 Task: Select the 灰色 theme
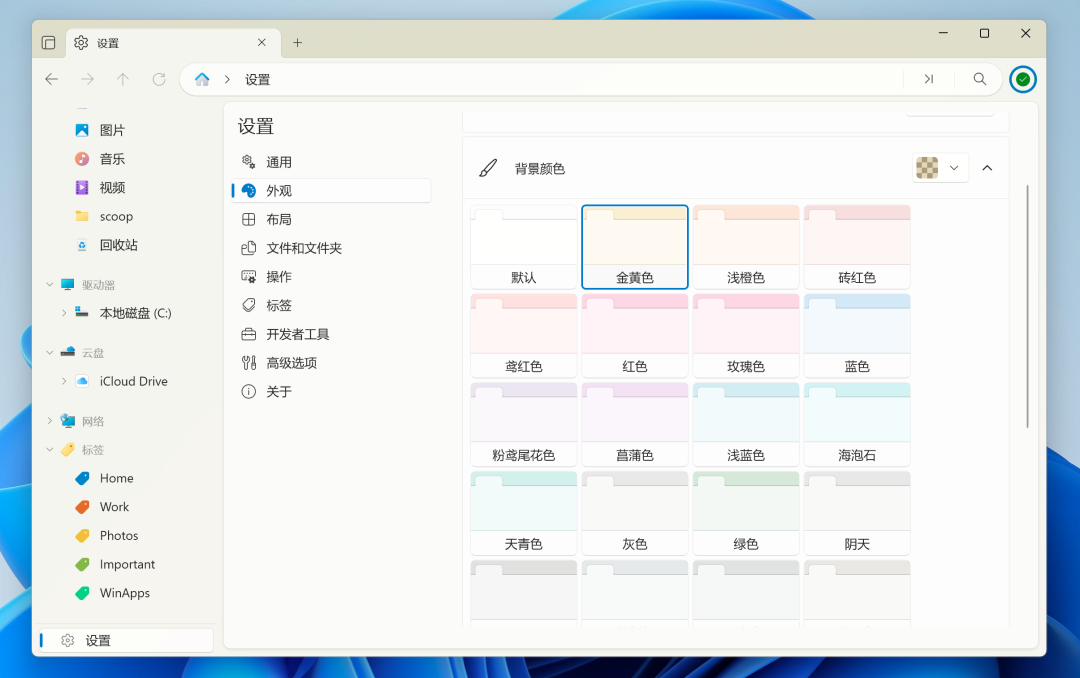[634, 513]
